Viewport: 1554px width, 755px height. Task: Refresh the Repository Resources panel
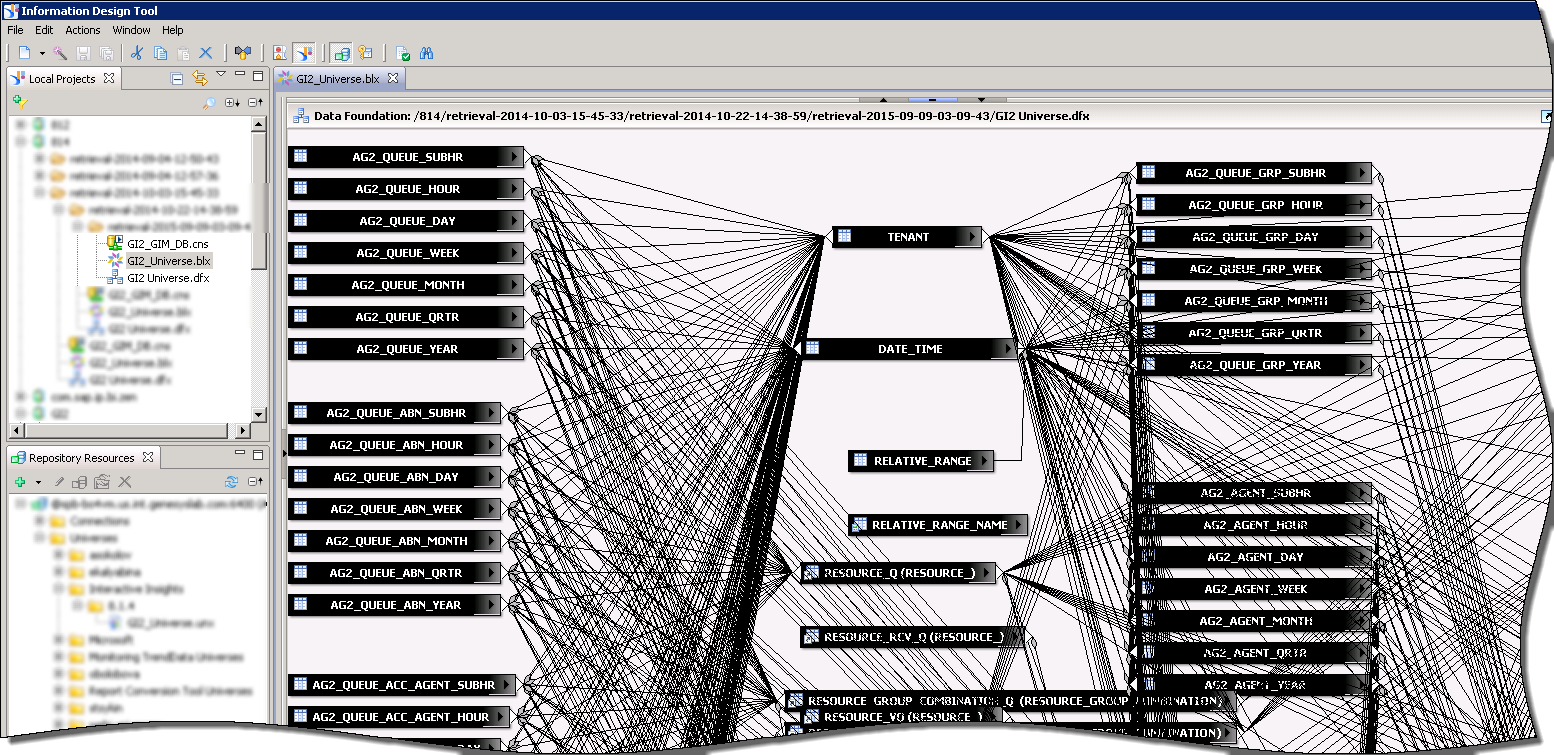click(x=232, y=482)
